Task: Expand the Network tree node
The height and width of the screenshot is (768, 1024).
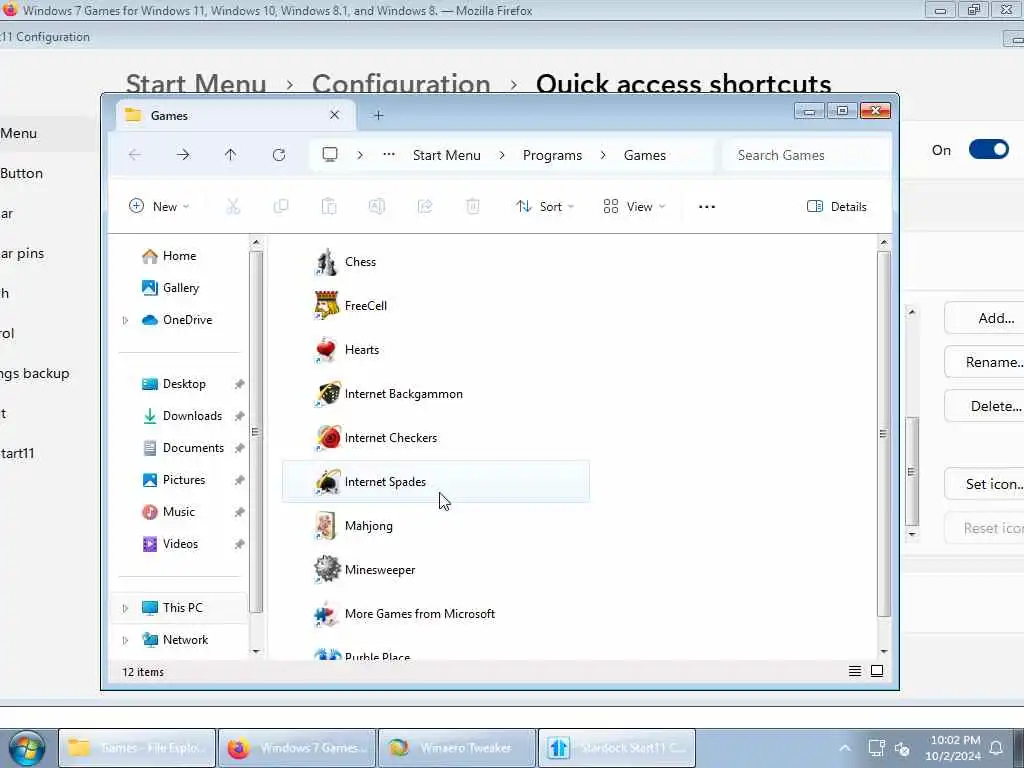Action: tap(125, 640)
